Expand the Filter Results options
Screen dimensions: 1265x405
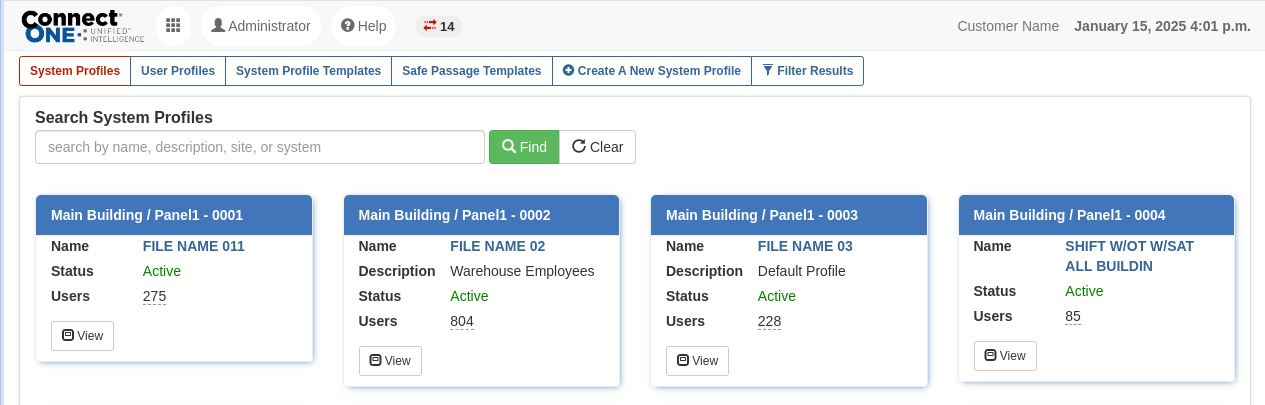pyautogui.click(x=807, y=71)
